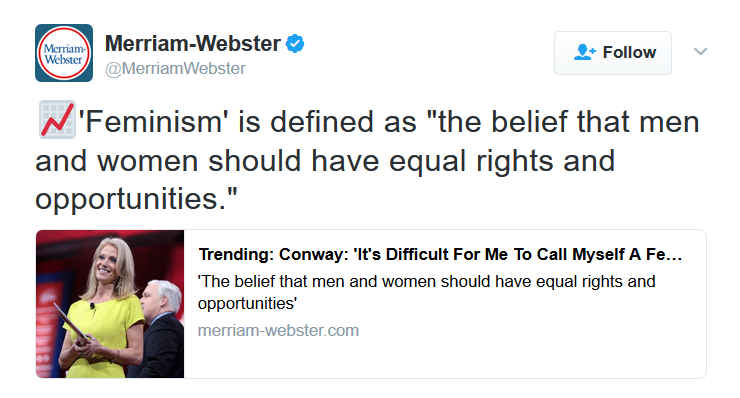Click the person-plus icon in Follow button
Screen dimensions: 740x398
coord(585,52)
